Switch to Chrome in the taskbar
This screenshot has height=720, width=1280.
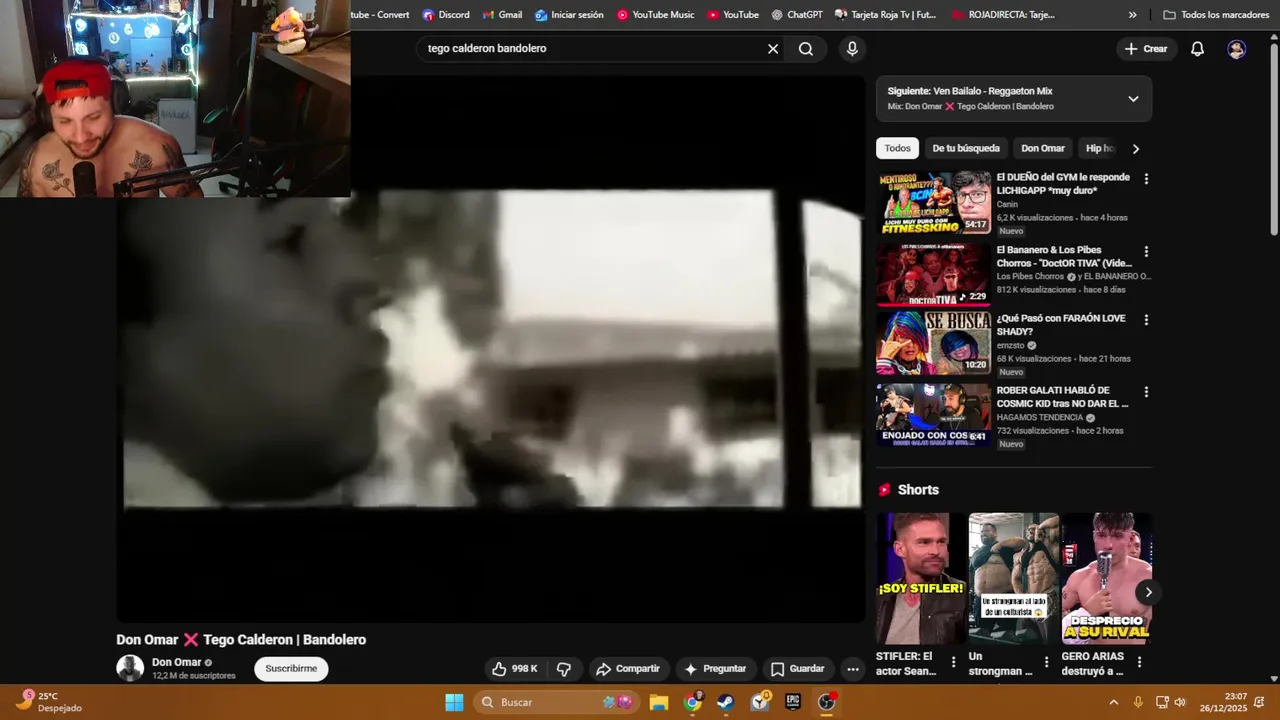(692, 702)
